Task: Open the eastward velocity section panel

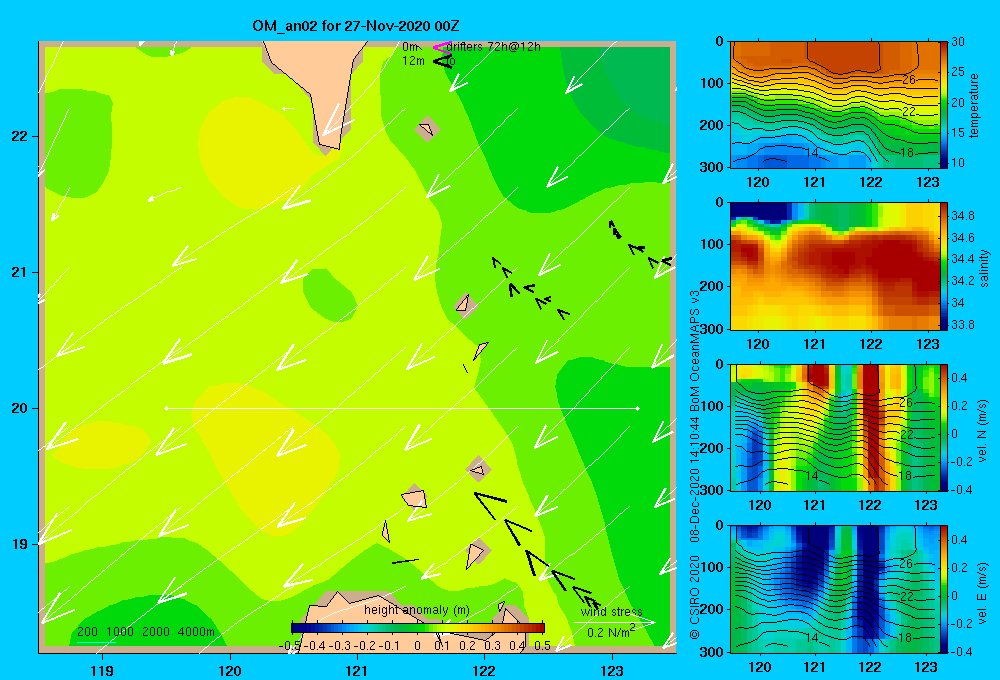Action: pos(834,589)
